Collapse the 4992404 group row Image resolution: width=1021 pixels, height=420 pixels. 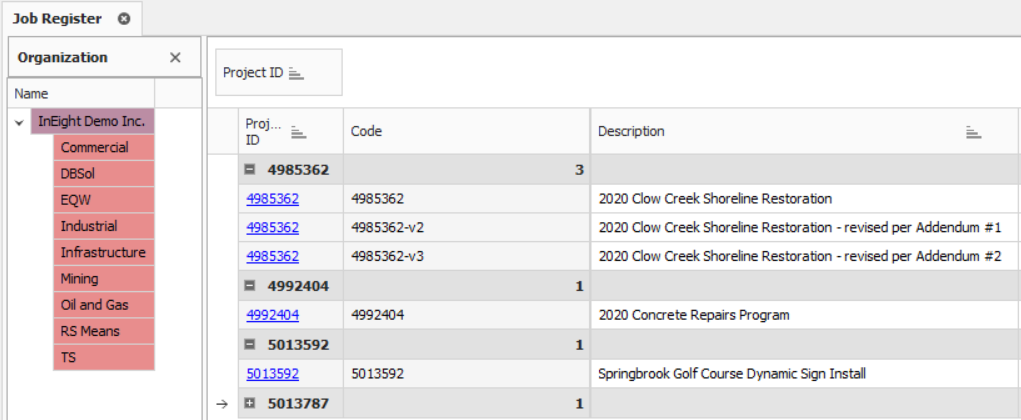[x=250, y=286]
